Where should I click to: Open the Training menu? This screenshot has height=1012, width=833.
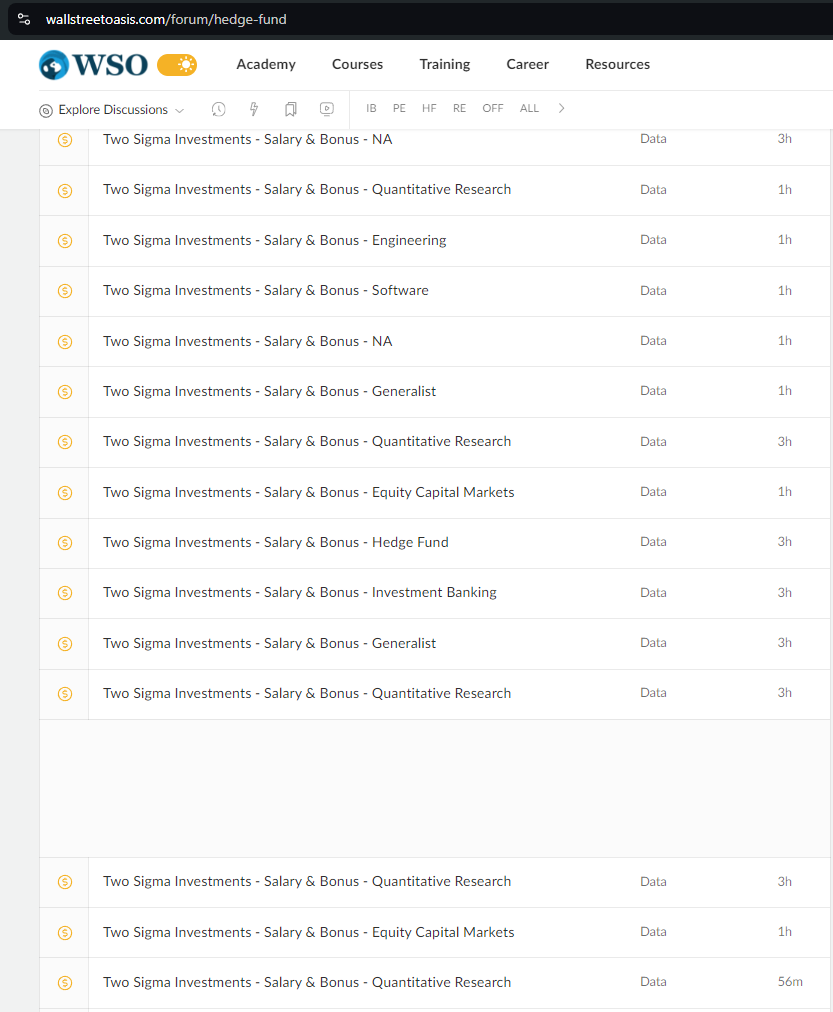point(445,65)
